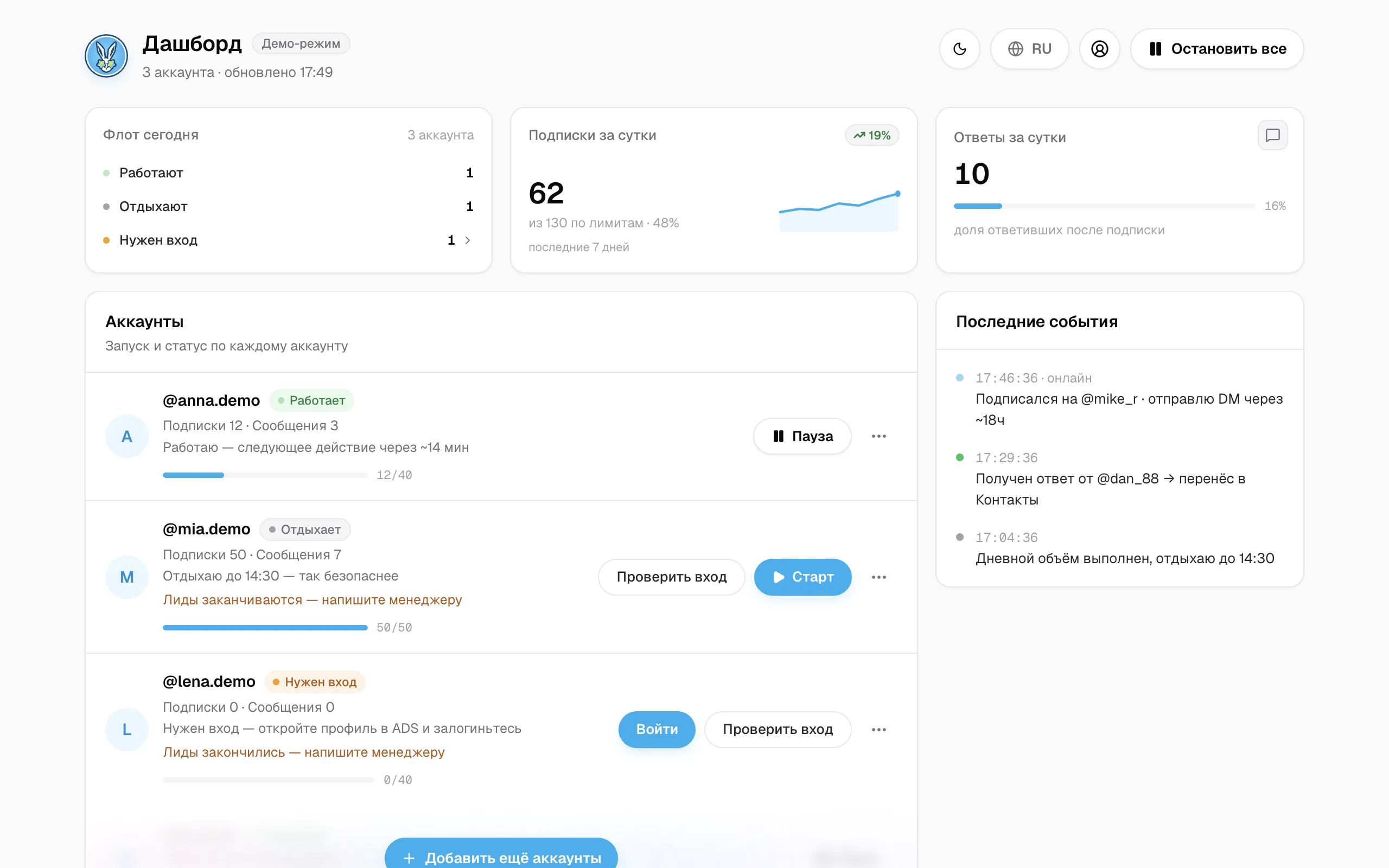Select the Работают fleet row
The height and width of the screenshot is (868, 1389).
click(288, 173)
